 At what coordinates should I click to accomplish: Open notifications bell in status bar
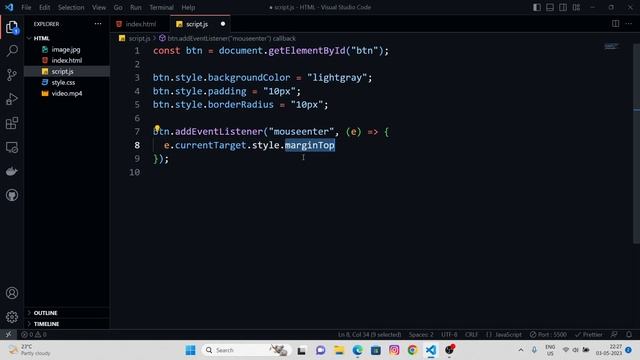[x=629, y=334]
